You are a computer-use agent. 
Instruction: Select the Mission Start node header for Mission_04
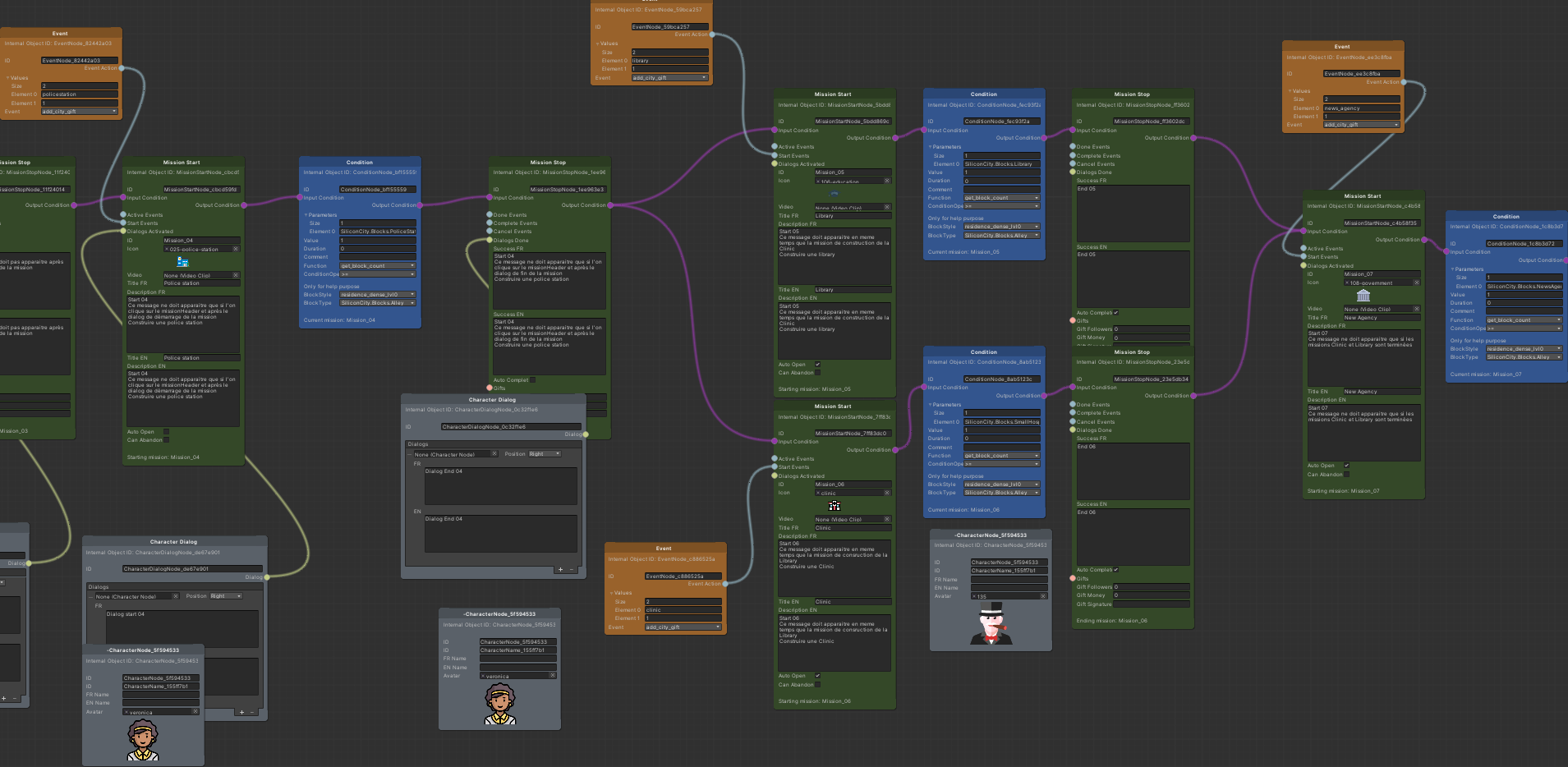(x=182, y=163)
